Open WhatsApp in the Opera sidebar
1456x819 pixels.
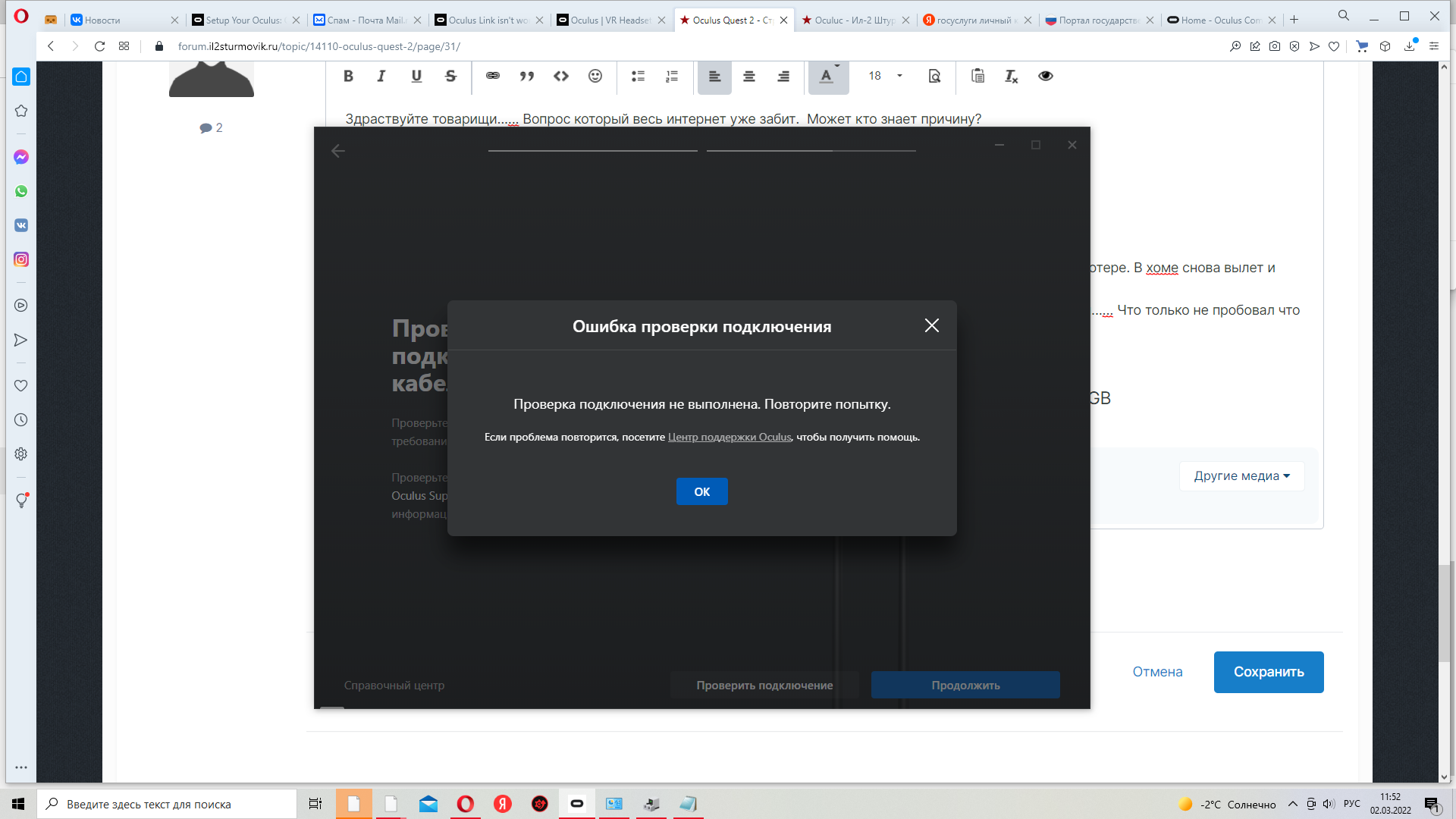pos(21,191)
